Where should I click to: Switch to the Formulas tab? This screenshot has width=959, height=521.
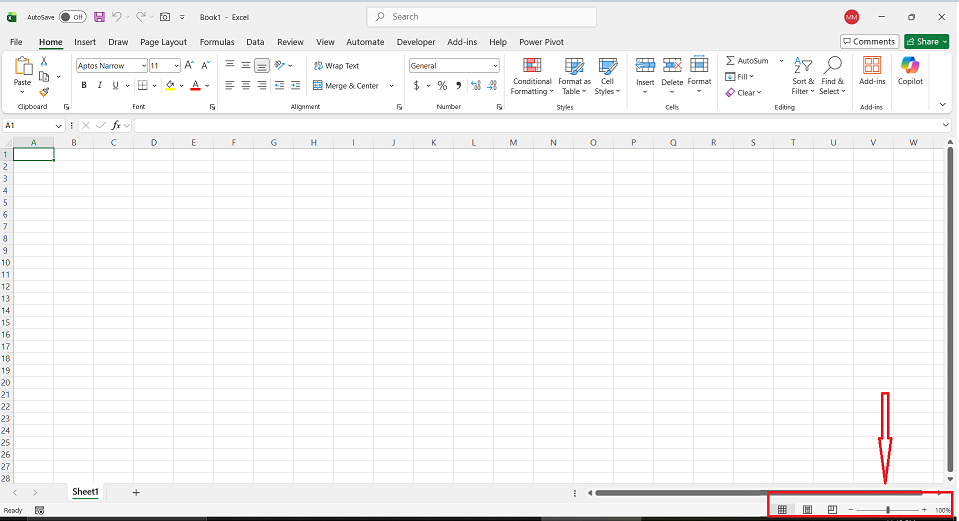pos(217,42)
